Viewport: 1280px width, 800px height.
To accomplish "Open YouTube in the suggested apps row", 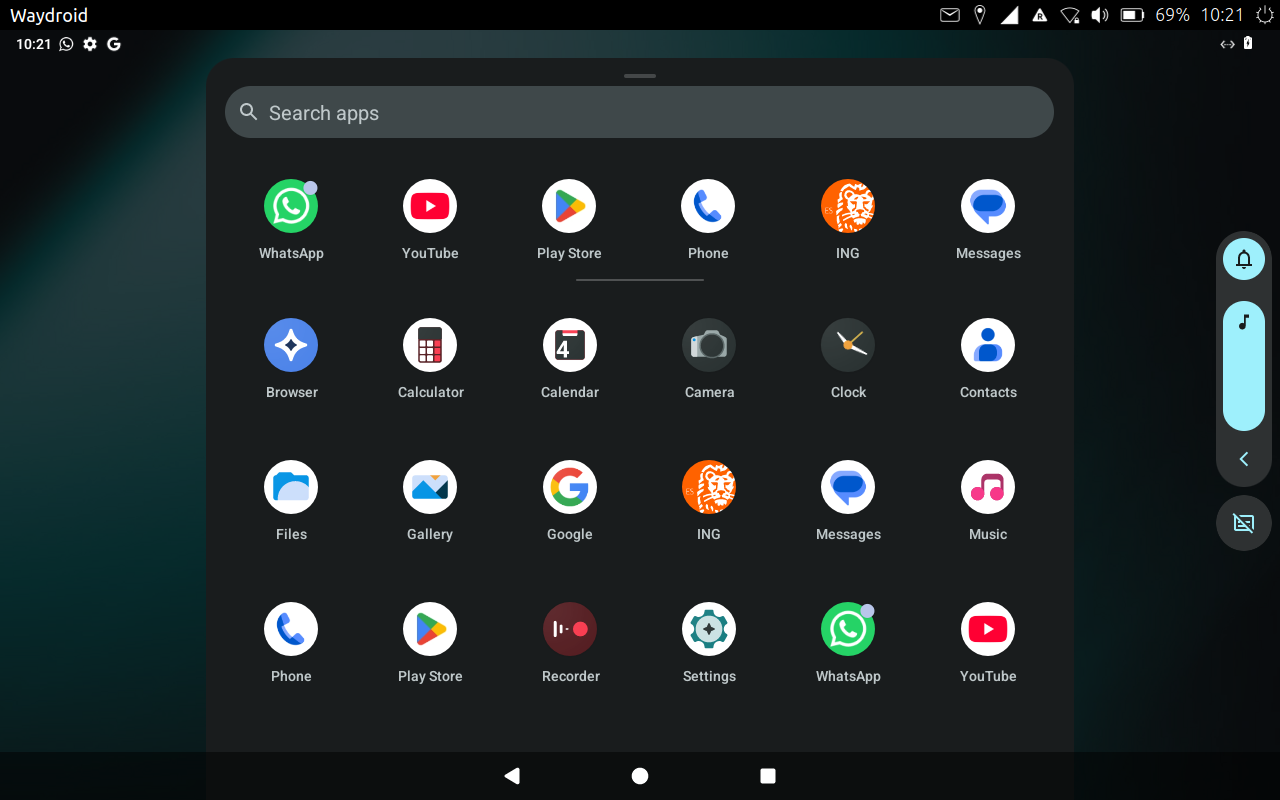I will 430,207.
